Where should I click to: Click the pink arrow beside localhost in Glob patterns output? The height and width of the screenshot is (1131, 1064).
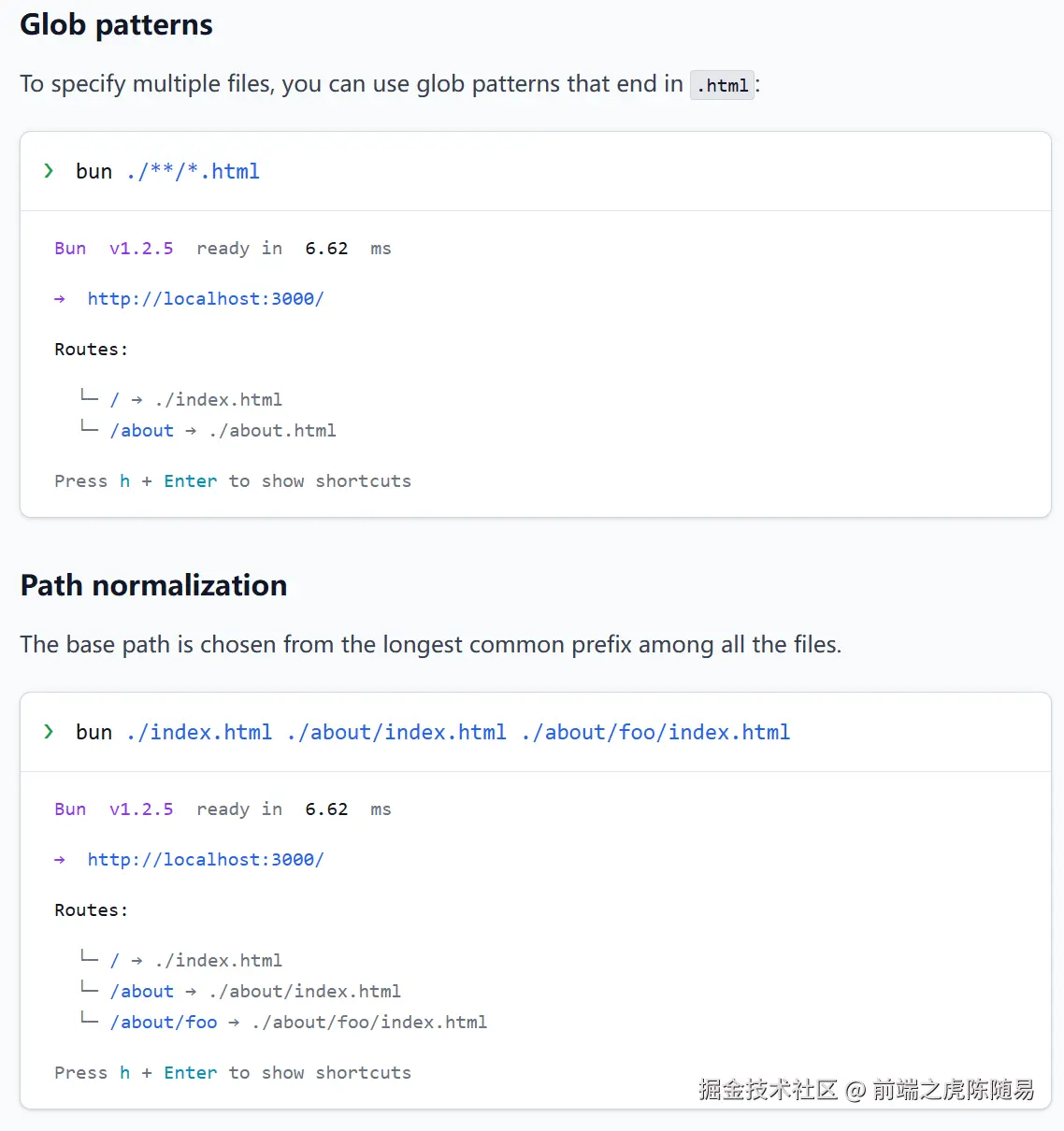point(60,299)
